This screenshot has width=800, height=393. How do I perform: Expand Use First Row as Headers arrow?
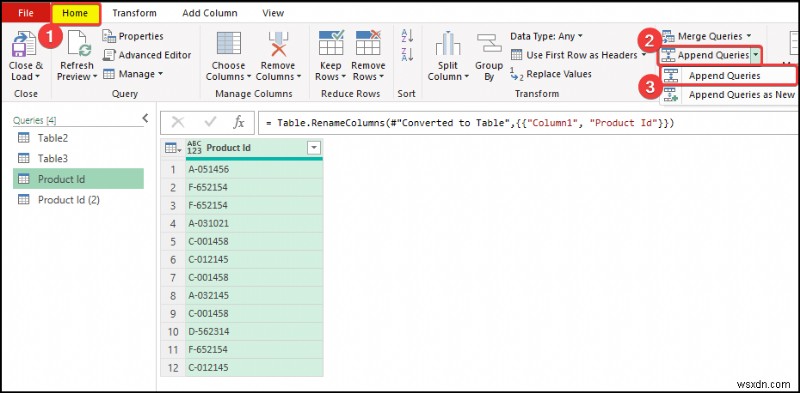point(644,55)
